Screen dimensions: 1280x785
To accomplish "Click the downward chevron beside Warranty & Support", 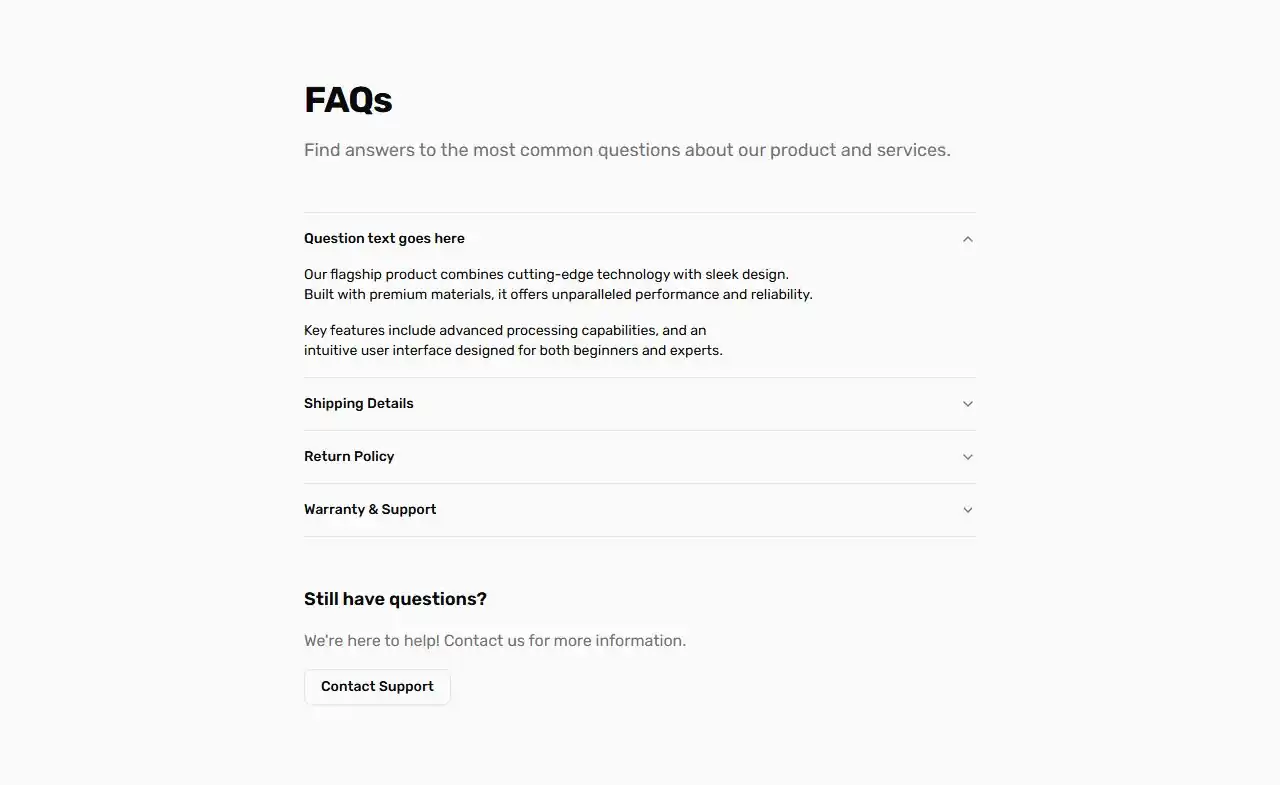I will pos(967,509).
